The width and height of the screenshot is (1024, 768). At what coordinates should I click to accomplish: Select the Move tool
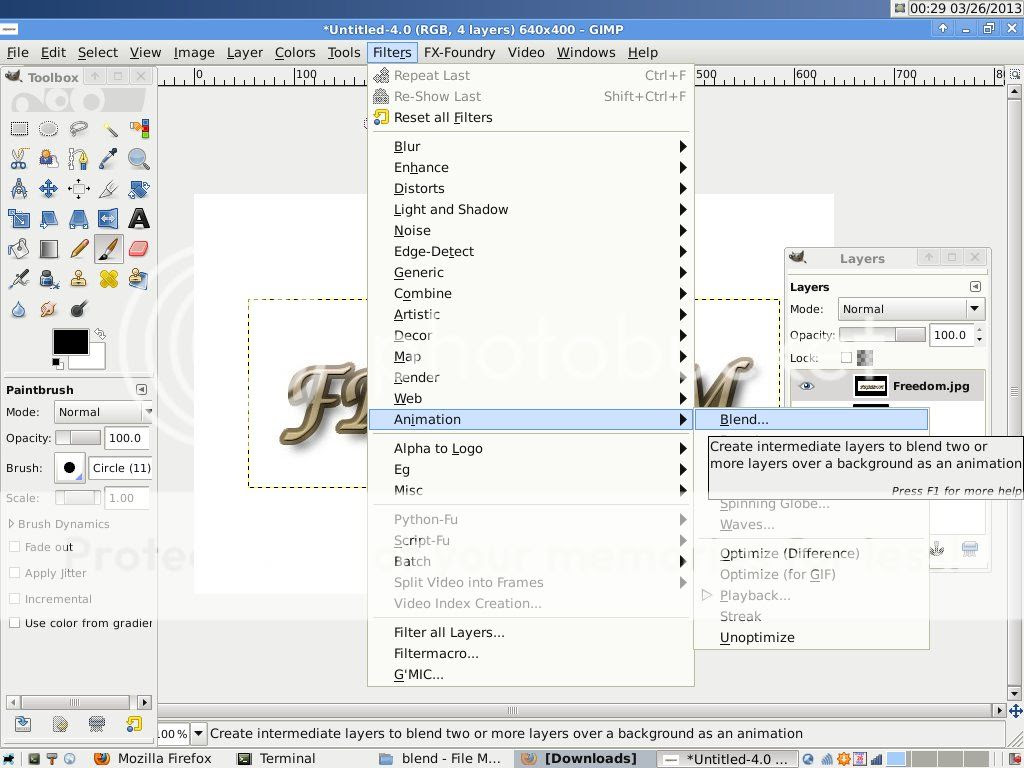click(x=49, y=189)
